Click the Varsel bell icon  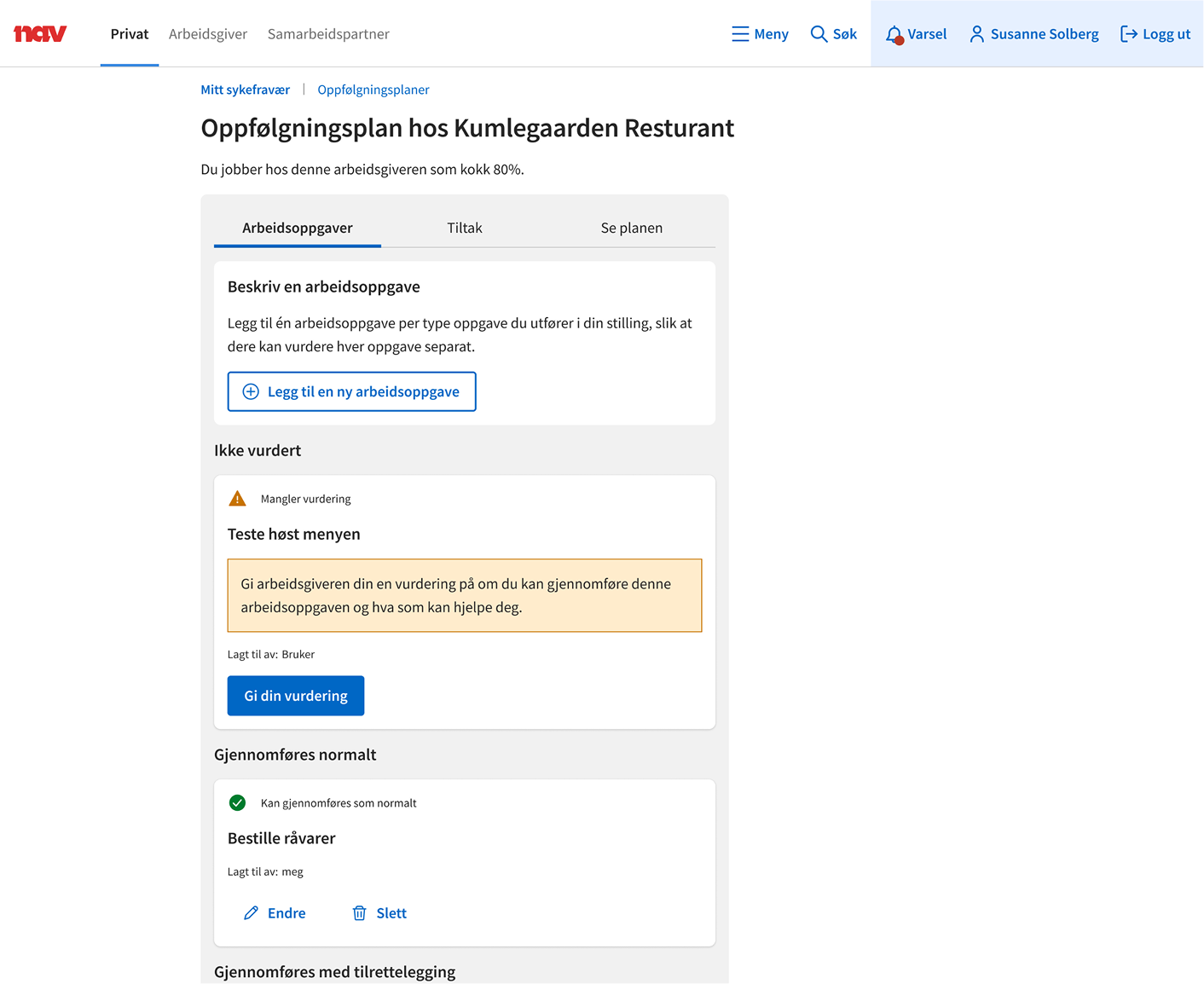coord(894,35)
